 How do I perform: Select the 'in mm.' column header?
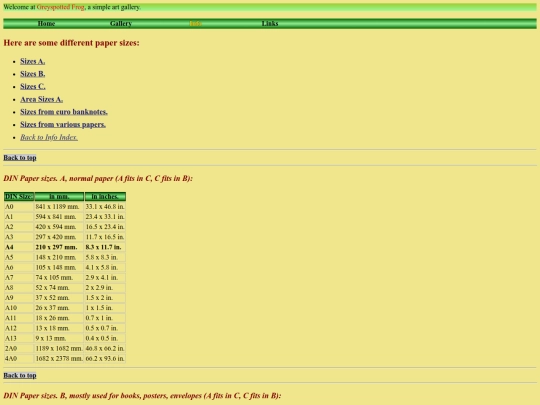pos(59,197)
